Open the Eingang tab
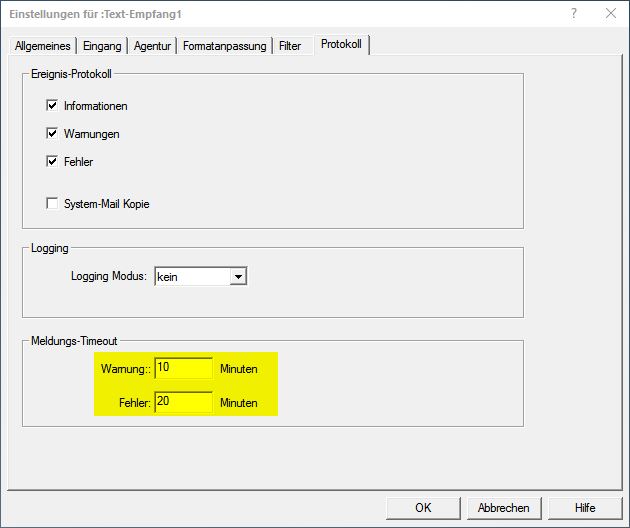This screenshot has height=528, width=630. (101, 46)
